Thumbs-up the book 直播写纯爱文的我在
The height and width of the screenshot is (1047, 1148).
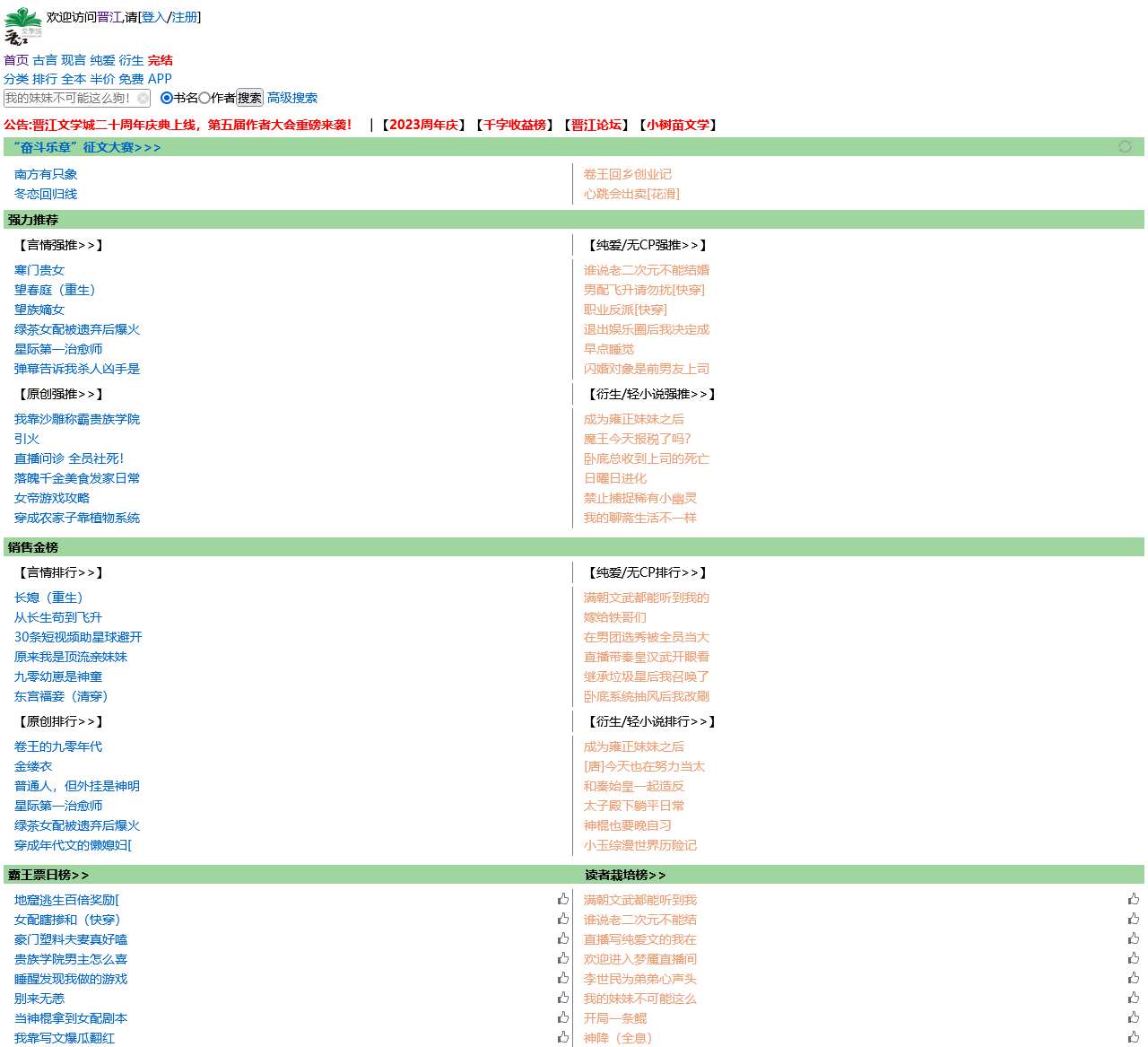click(x=1134, y=938)
